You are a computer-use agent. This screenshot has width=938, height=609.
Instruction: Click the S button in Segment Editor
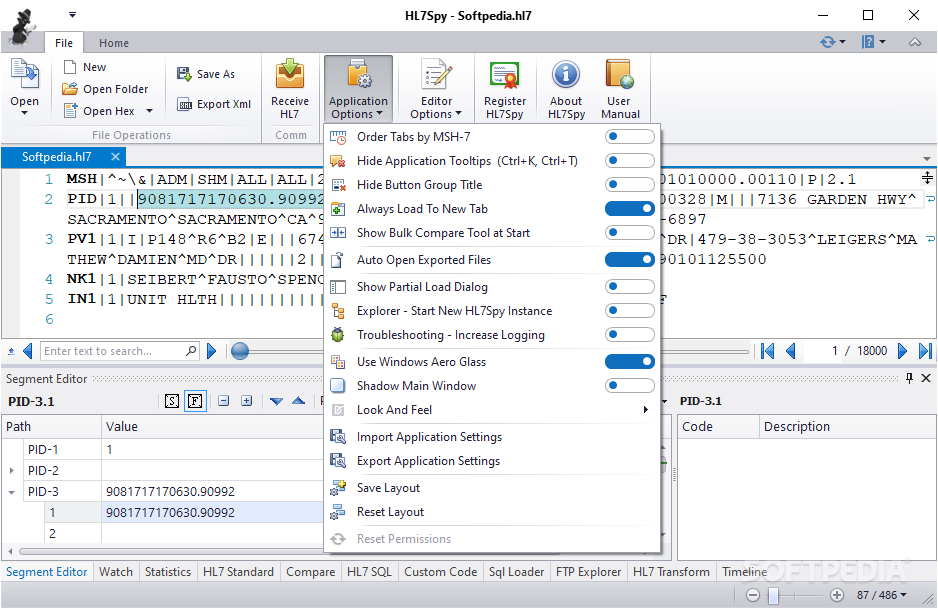172,401
